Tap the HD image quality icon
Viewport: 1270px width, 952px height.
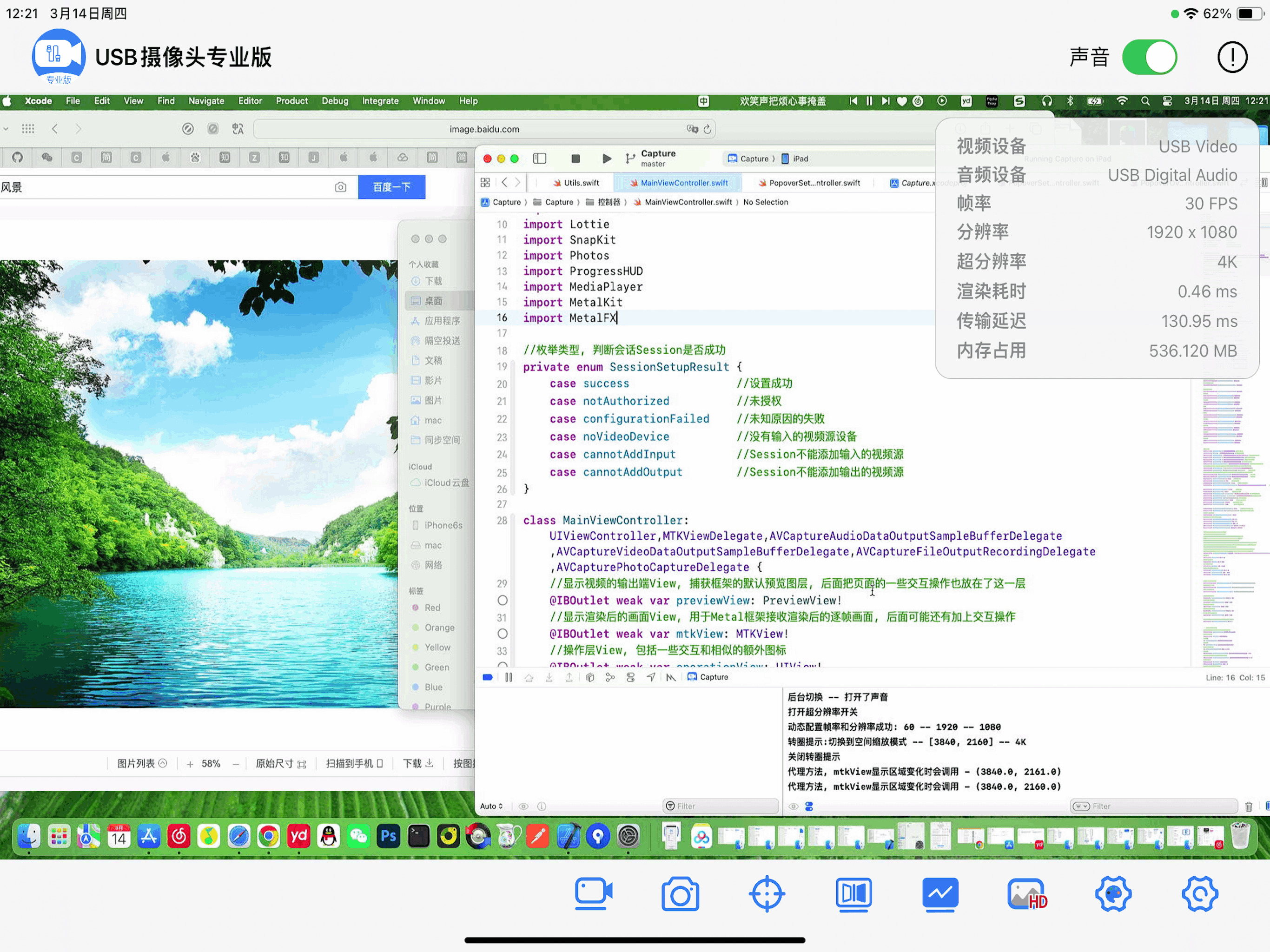[1026, 893]
